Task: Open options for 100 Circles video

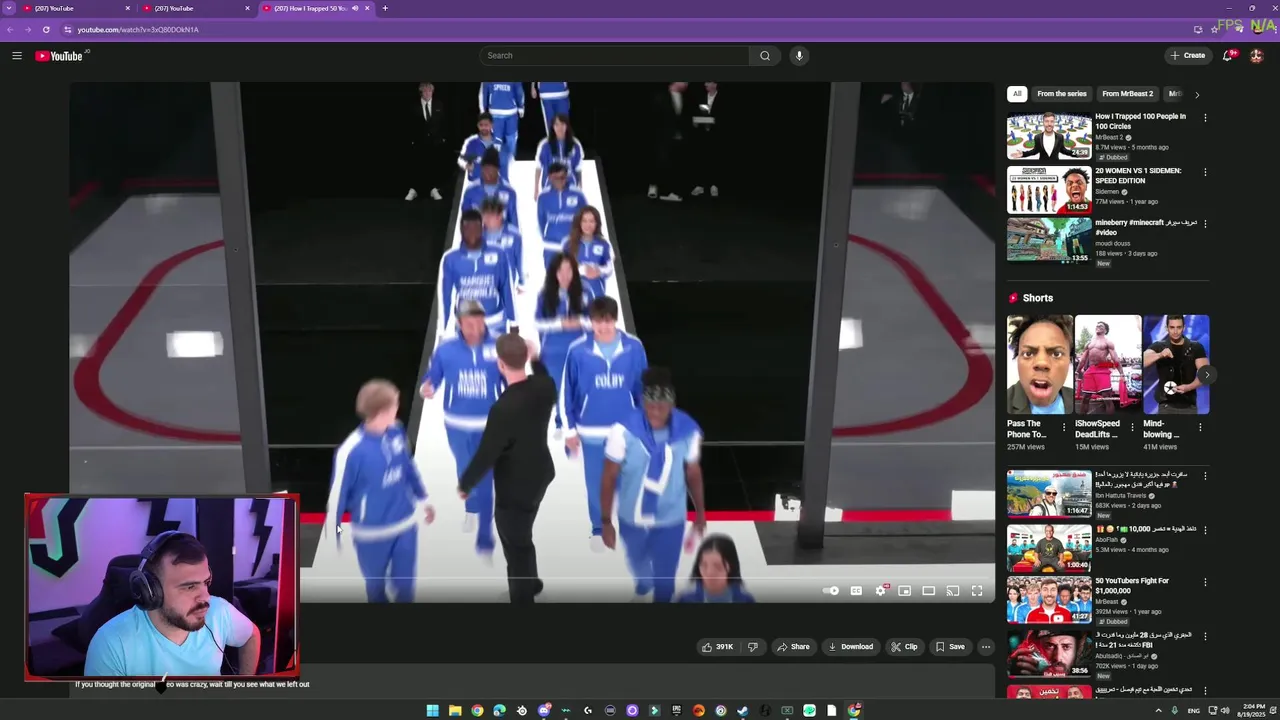Action: 1205,118
